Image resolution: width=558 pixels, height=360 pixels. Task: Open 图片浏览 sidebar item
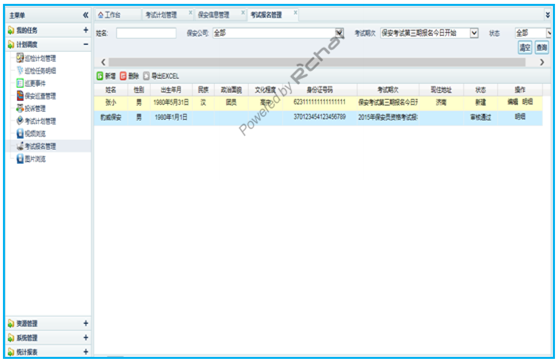coord(31,159)
